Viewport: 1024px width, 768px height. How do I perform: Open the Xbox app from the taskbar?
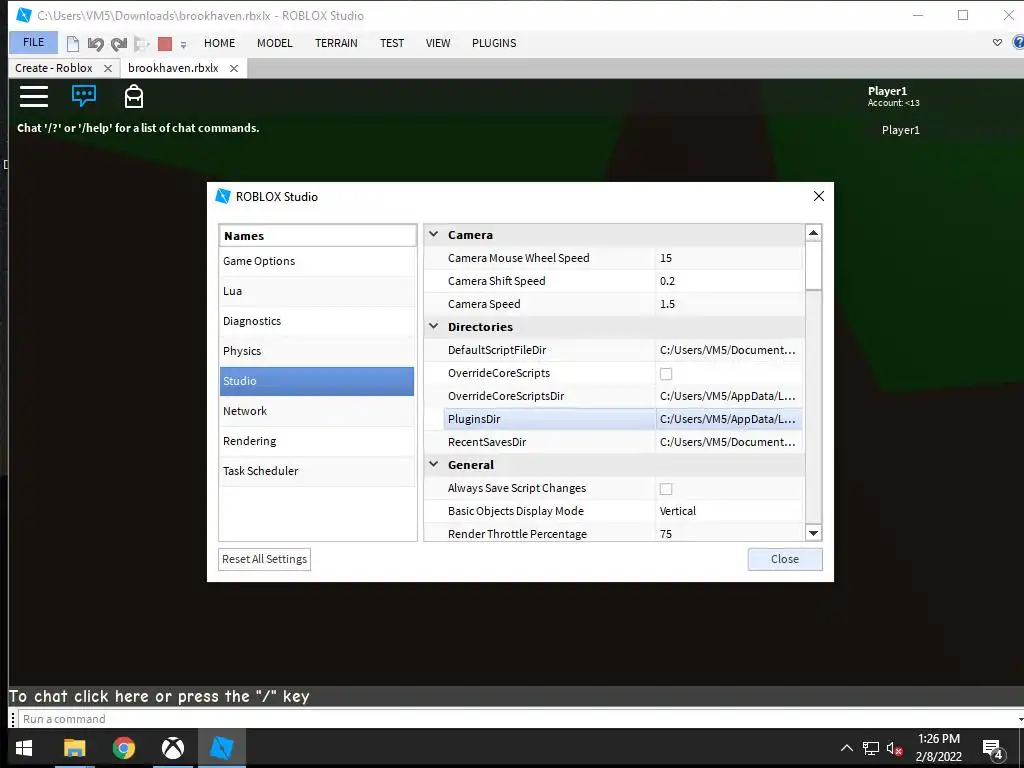[172, 748]
